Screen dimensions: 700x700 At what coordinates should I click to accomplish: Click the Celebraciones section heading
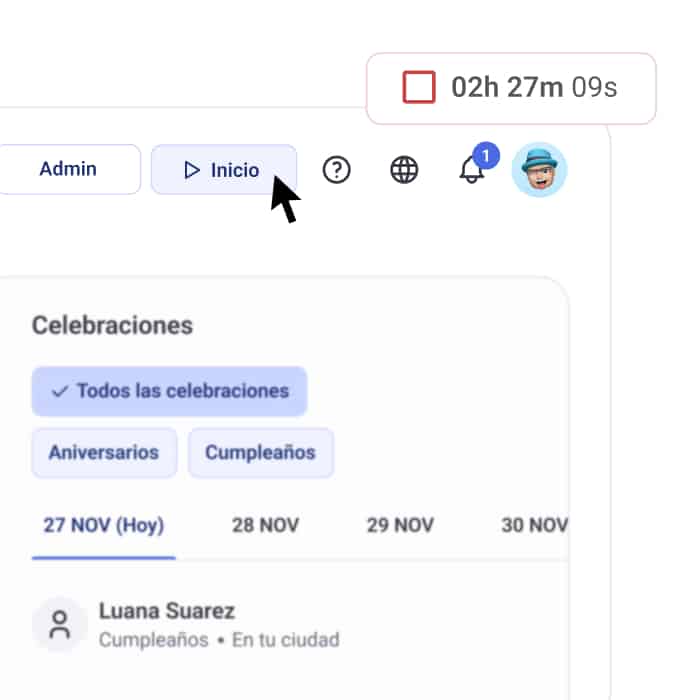coord(112,325)
